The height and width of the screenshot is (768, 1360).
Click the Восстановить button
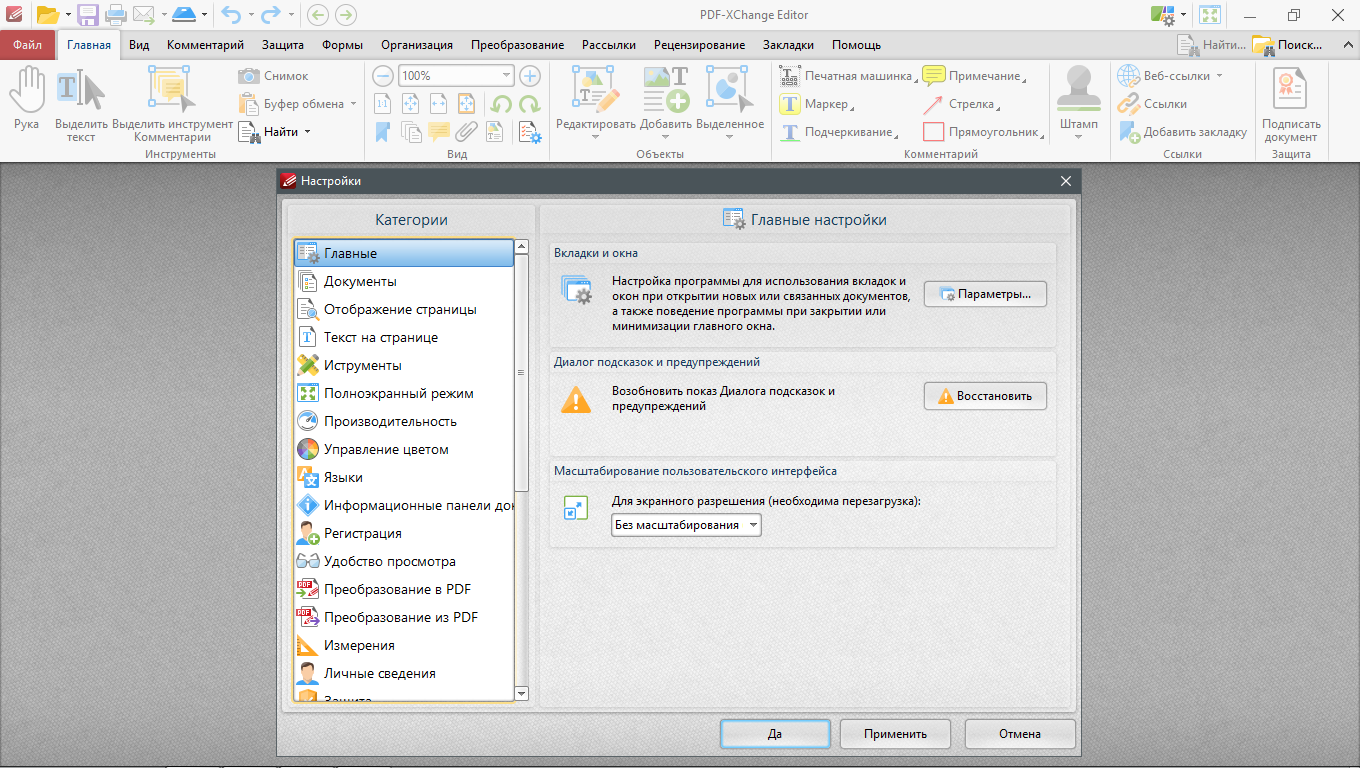[984, 396]
